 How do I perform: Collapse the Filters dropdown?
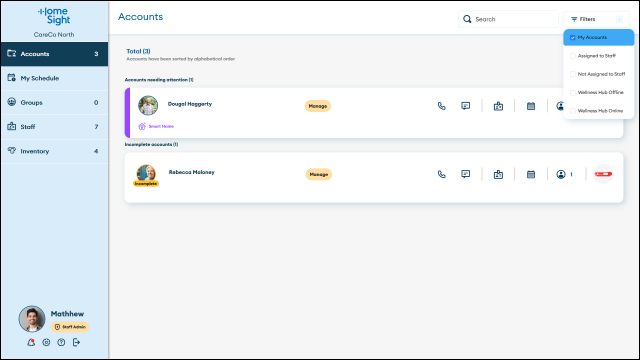point(596,19)
